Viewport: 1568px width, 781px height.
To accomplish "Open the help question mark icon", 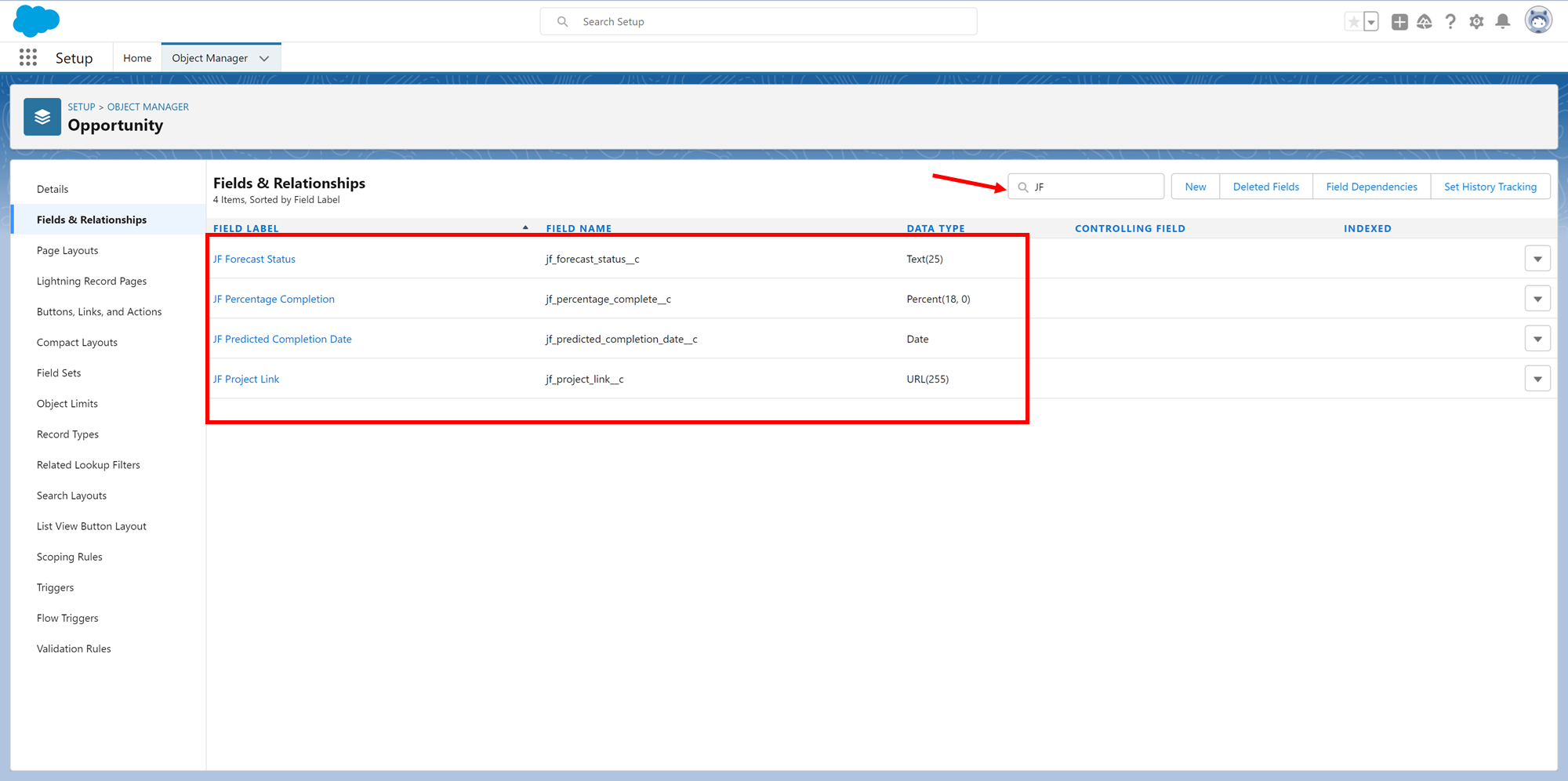I will (x=1450, y=22).
